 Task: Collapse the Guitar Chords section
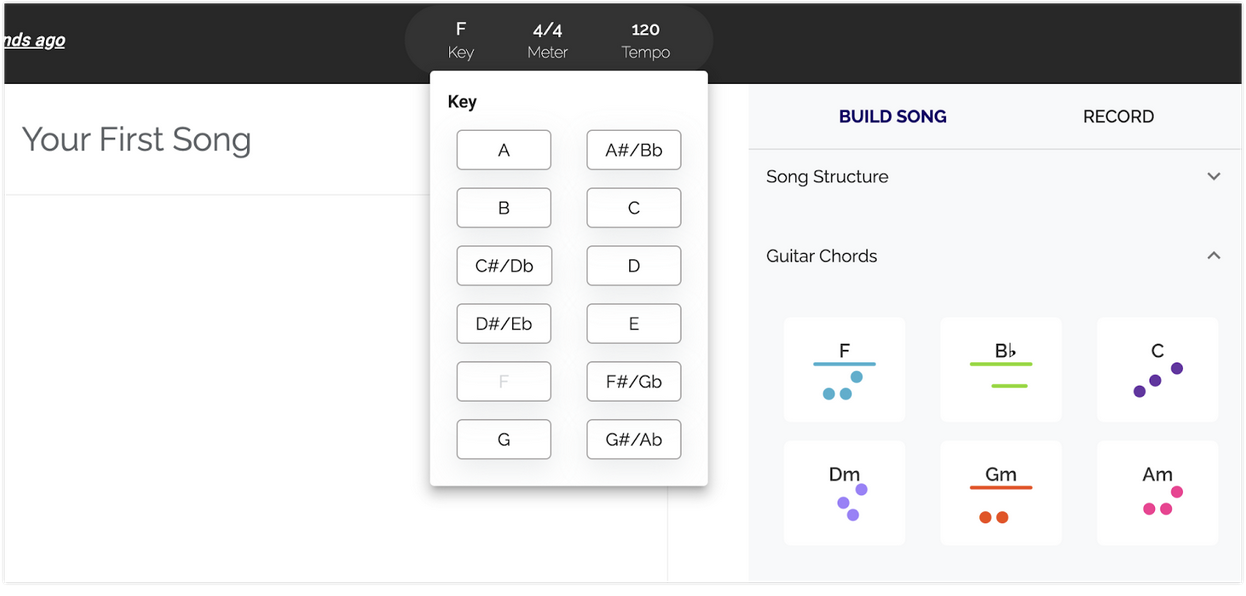pyautogui.click(x=1213, y=256)
